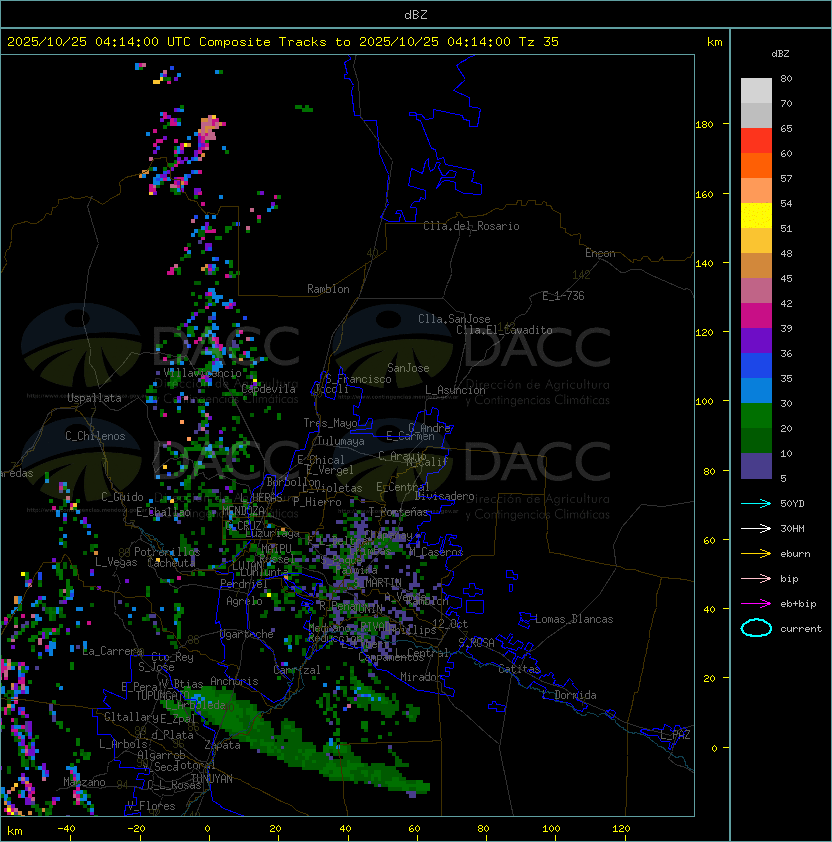
Task: Click the '180' tick on vertical axis
Action: coord(704,125)
